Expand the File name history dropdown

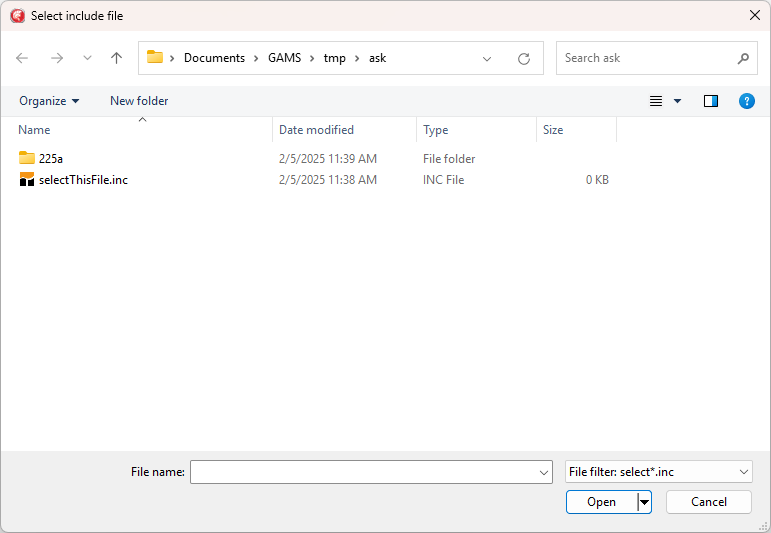(x=544, y=472)
